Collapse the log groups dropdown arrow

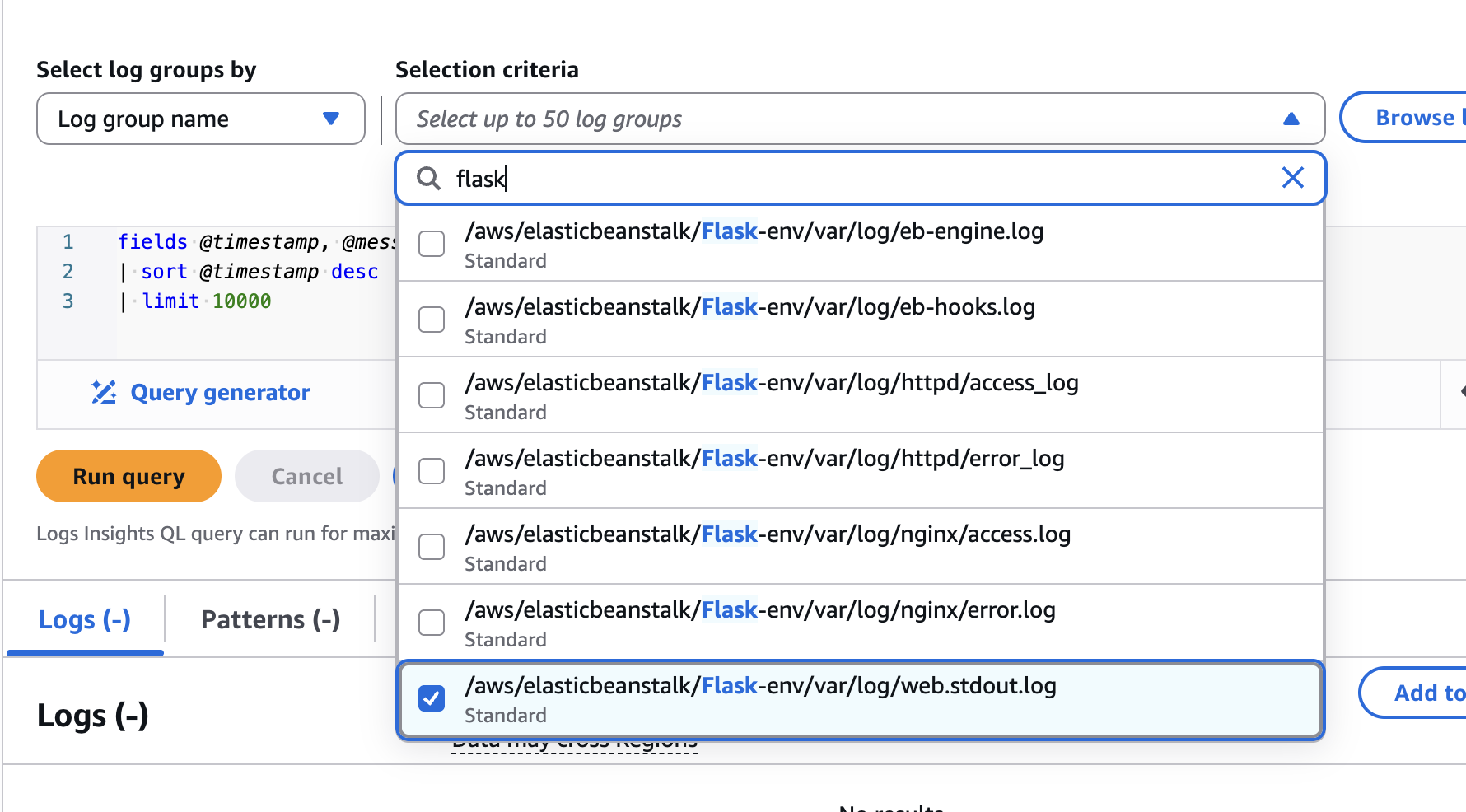tap(1291, 119)
